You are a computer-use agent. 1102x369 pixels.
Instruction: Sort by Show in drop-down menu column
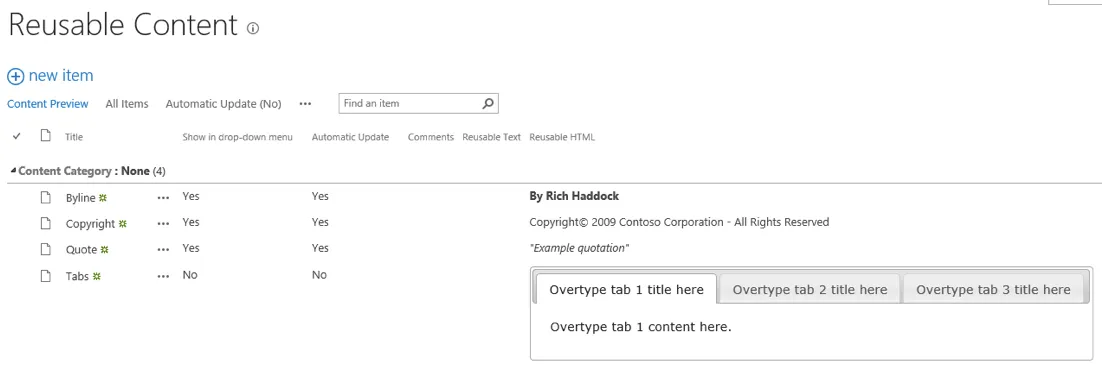[x=238, y=137]
